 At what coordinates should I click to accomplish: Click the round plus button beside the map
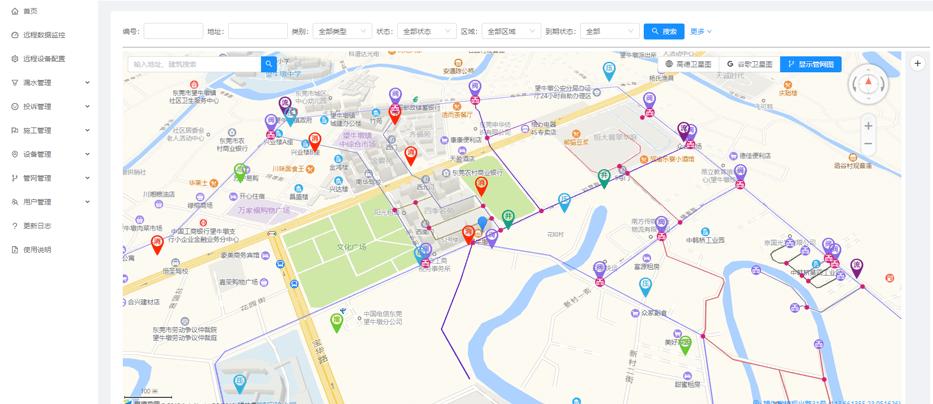[x=917, y=62]
